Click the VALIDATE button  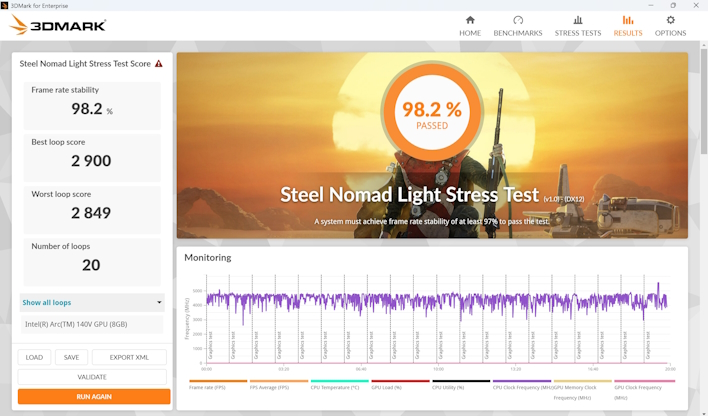[92, 377]
